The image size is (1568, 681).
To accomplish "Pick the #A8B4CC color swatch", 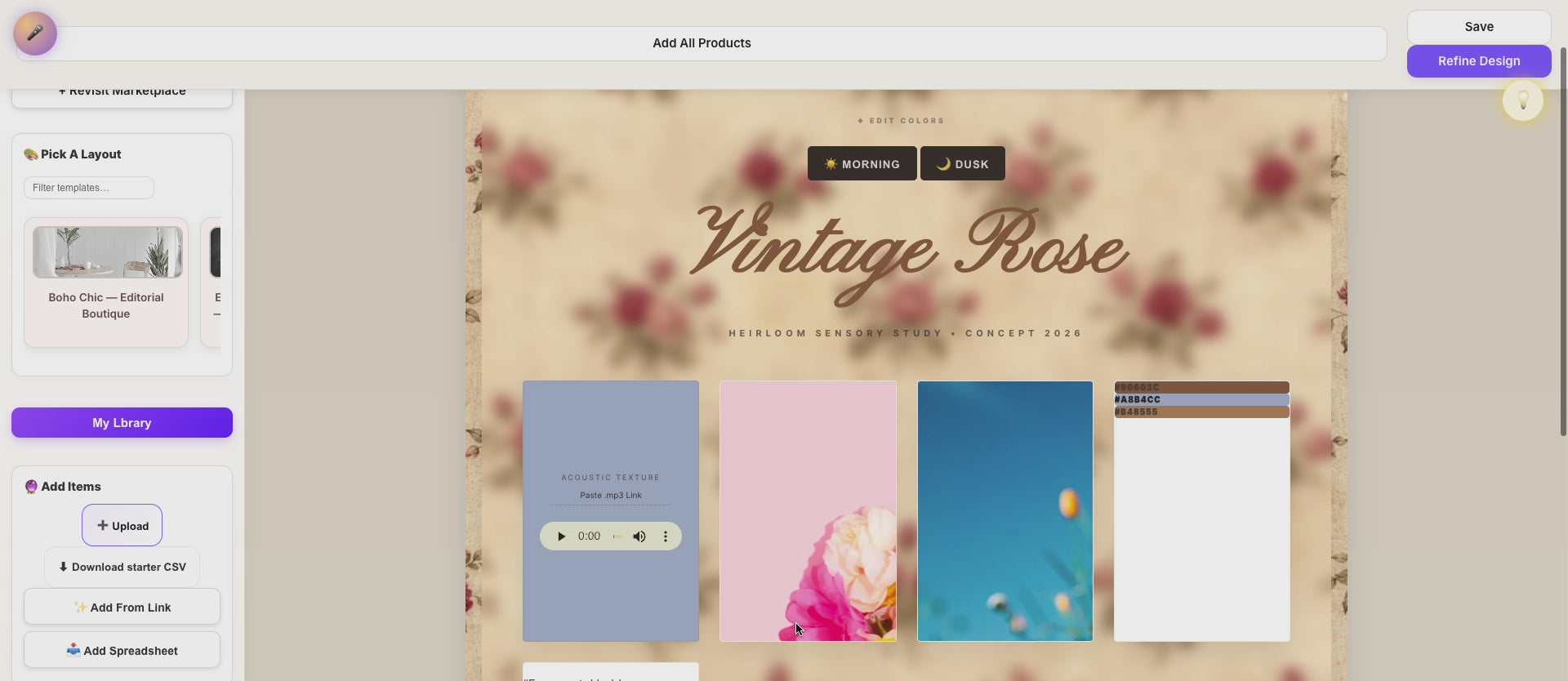I will [x=1202, y=400].
